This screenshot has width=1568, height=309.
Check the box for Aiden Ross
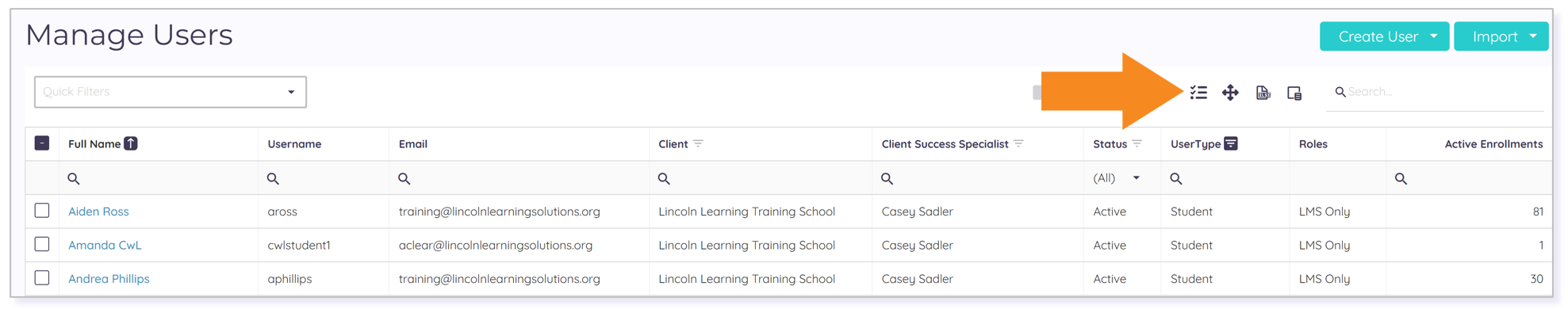click(42, 211)
